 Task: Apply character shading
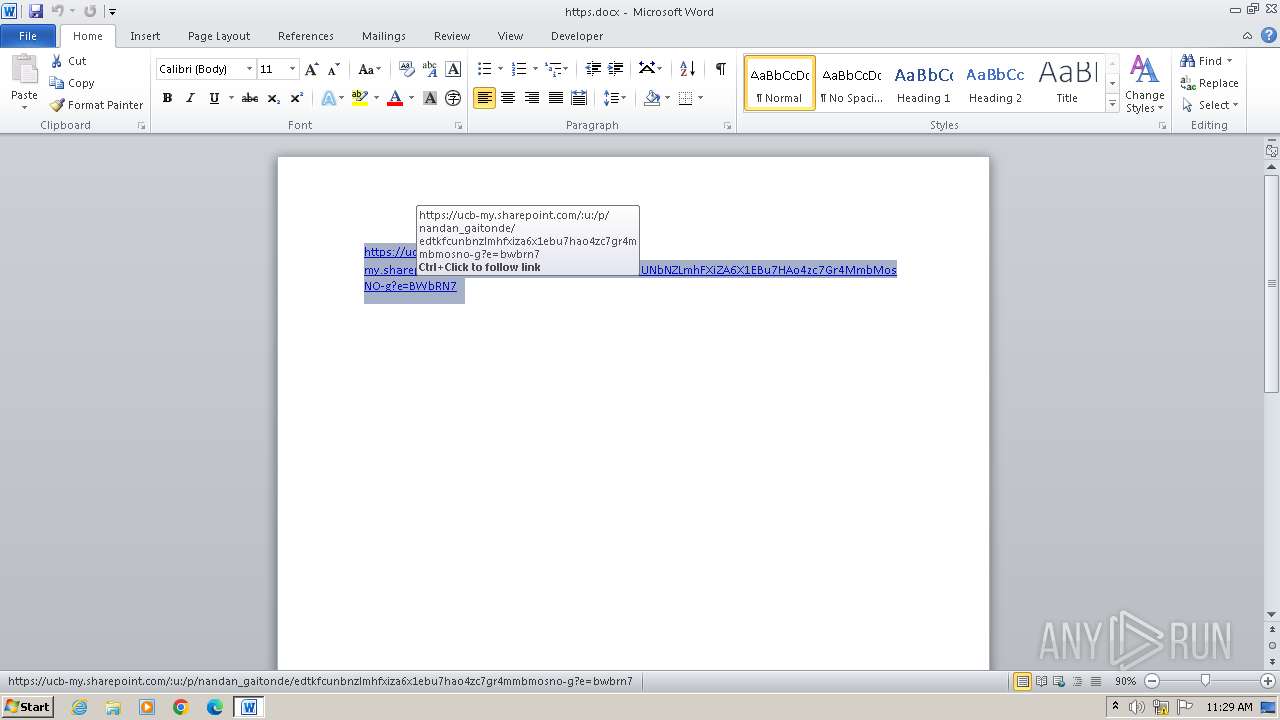click(x=430, y=98)
